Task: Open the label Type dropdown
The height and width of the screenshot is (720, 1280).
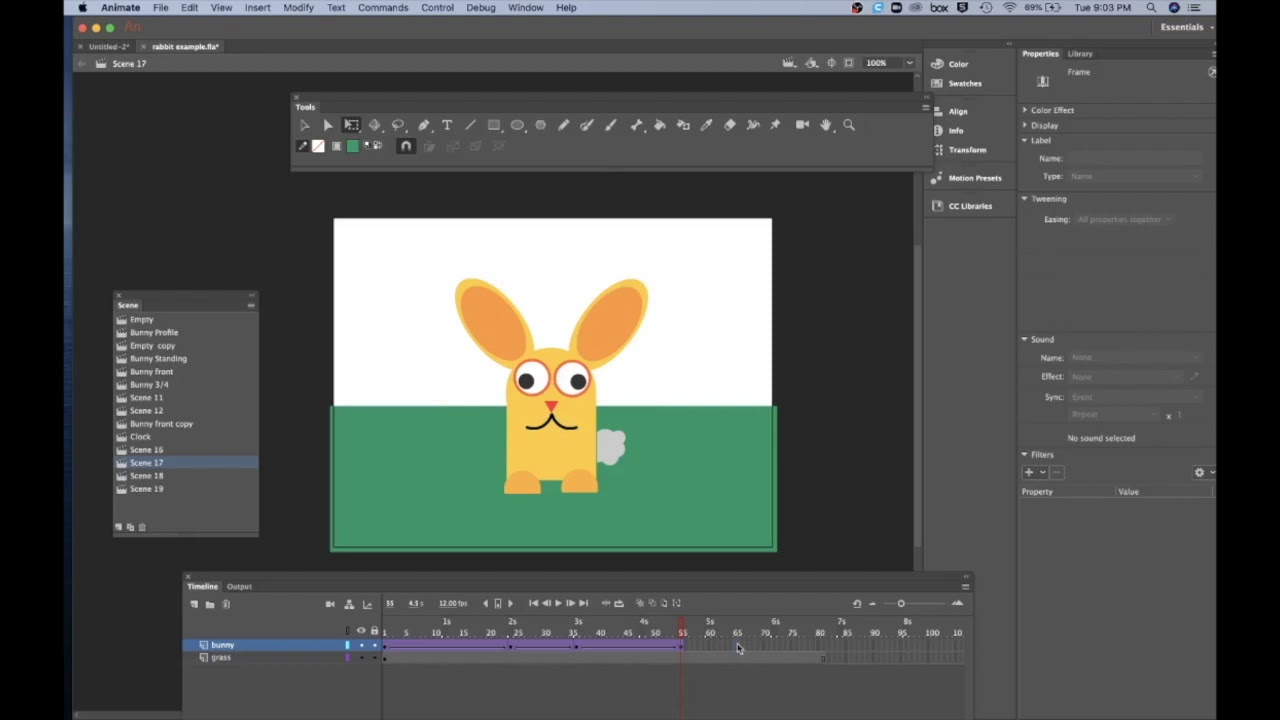Action: pos(1134,177)
